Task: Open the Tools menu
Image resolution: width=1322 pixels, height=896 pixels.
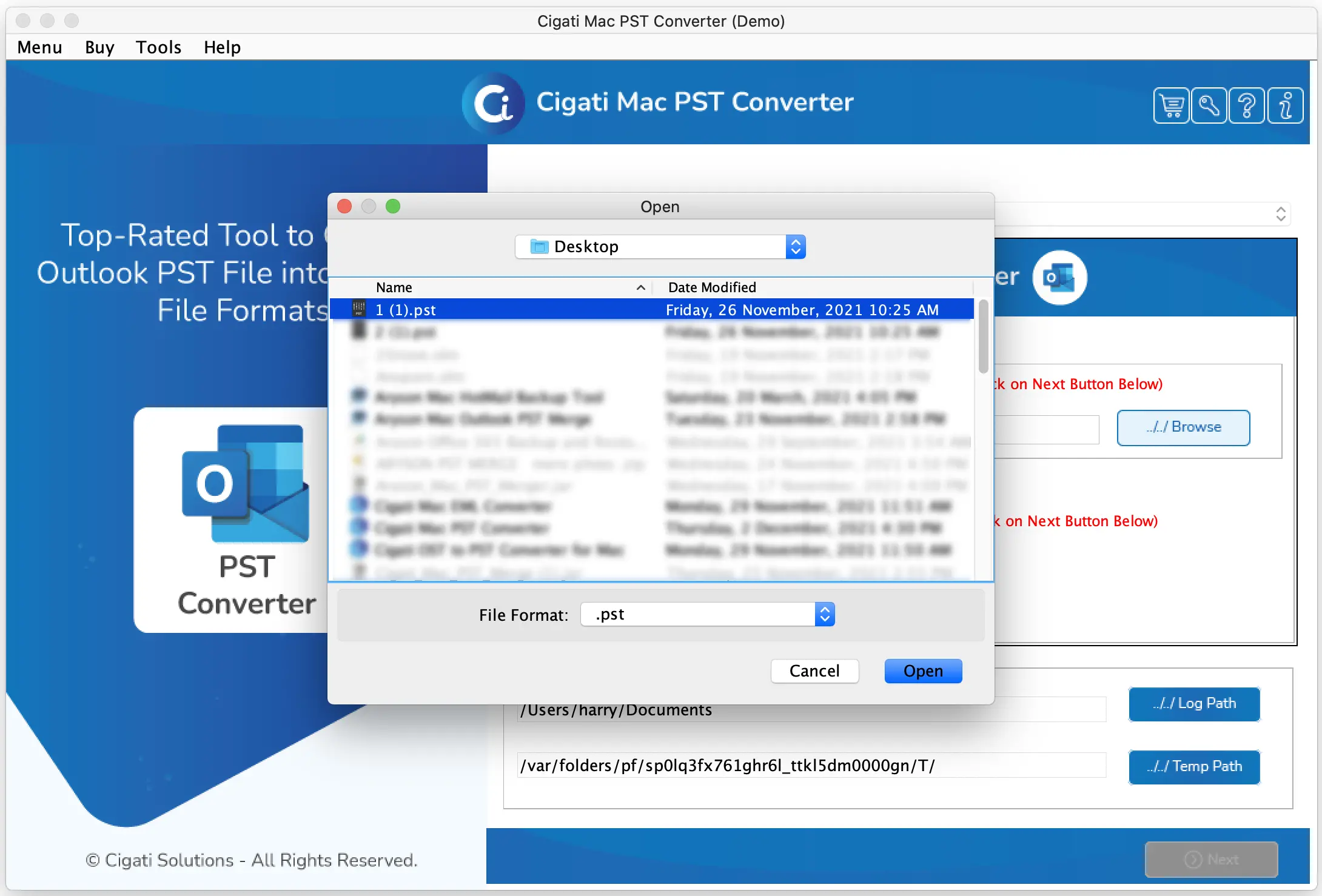Action: click(x=158, y=47)
